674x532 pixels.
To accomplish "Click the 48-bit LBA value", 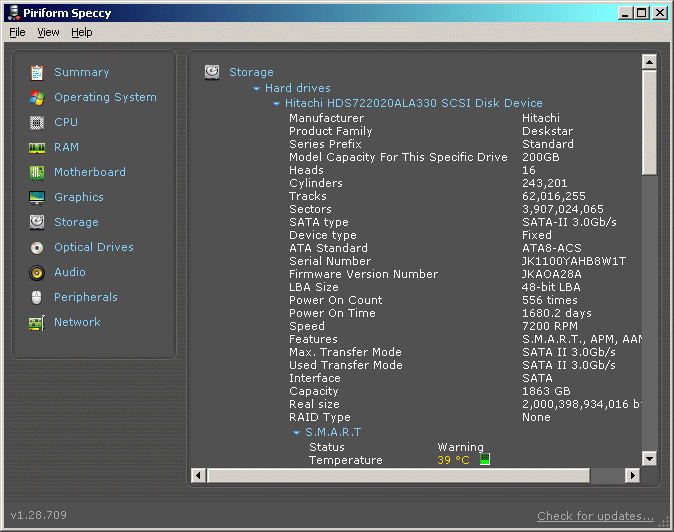I will (x=551, y=287).
